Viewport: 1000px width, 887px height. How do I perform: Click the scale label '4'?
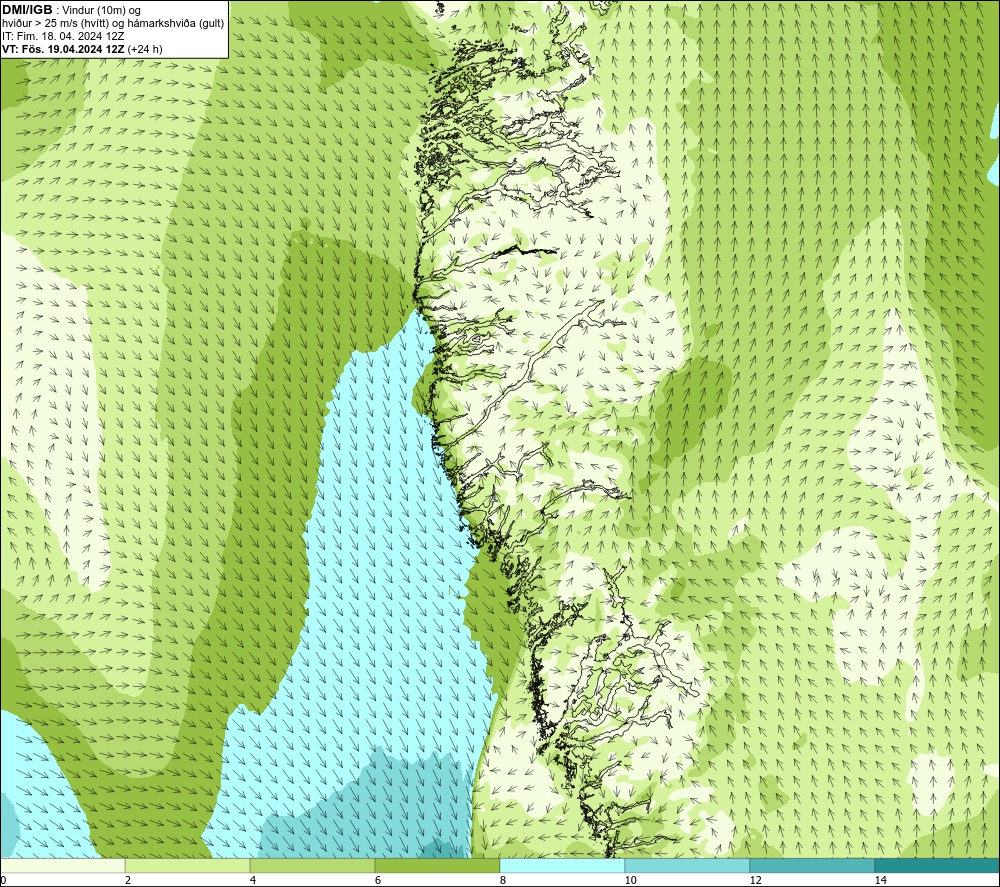tap(253, 880)
